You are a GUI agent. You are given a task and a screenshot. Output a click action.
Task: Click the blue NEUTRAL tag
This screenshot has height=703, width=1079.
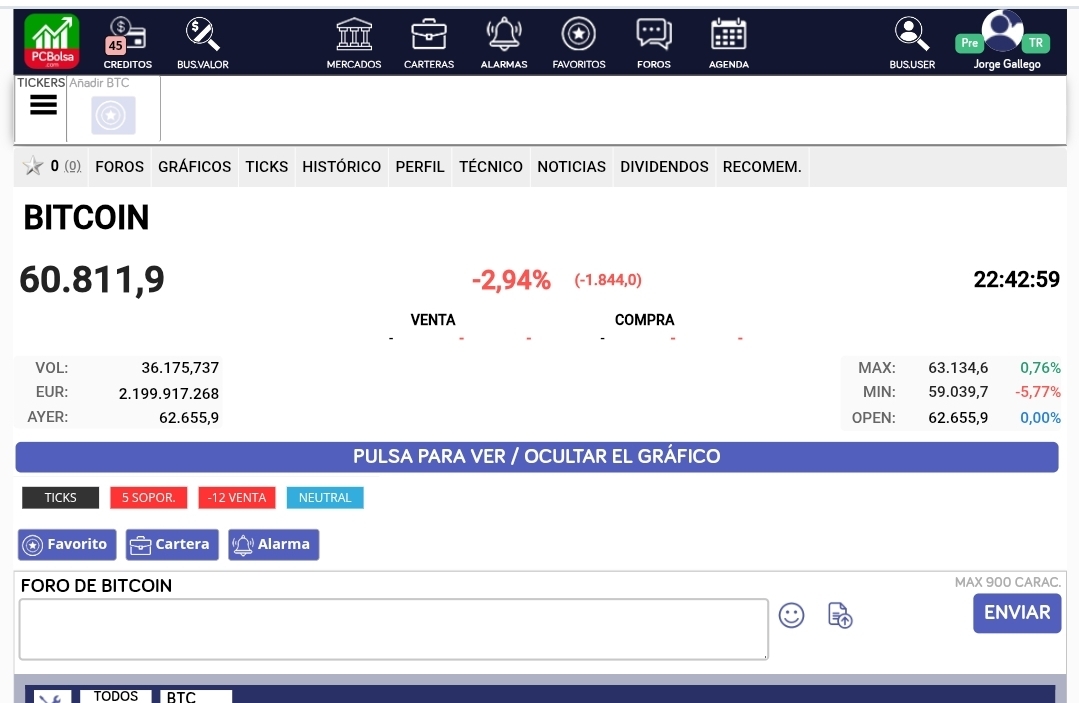(325, 497)
